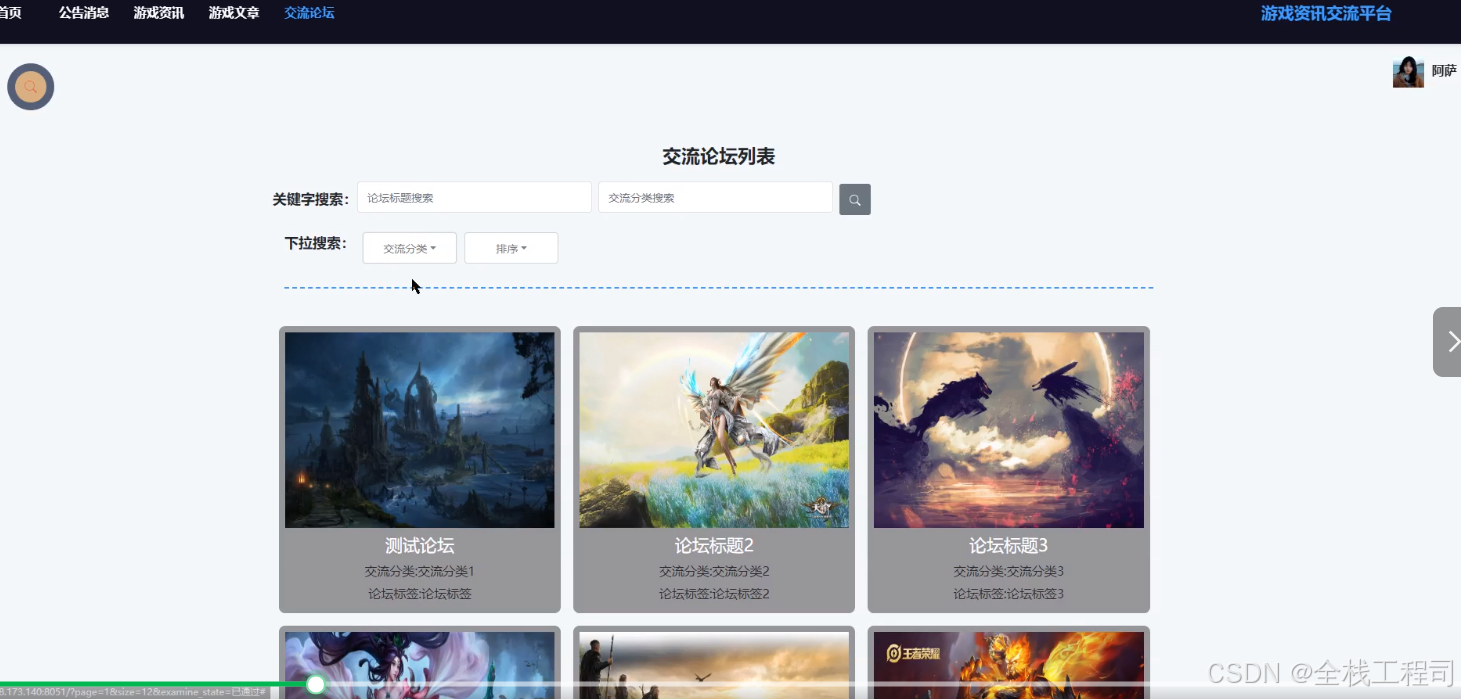
Task: Click the gray magnifier search button
Action: (855, 199)
